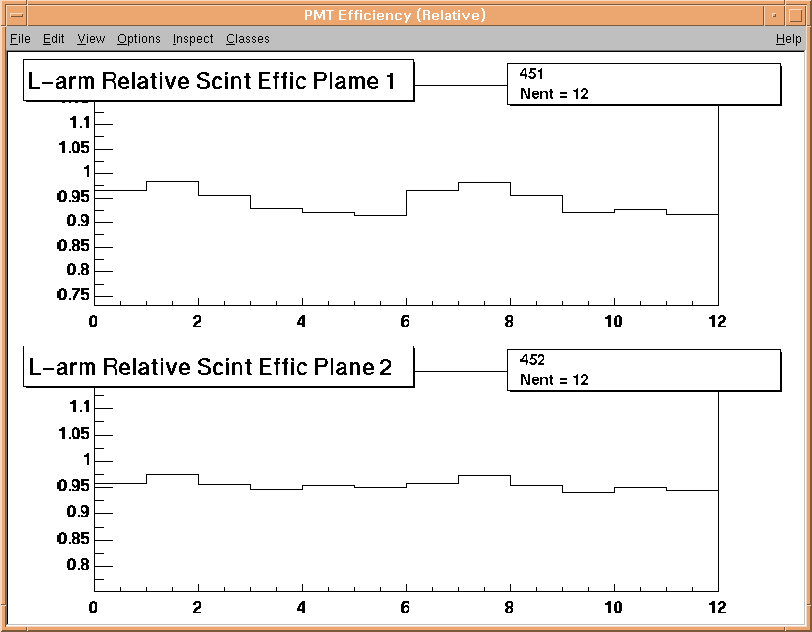The image size is (812, 632).
Task: Click 'Nent = 12' in the 451 stats box
Action: pos(554,94)
